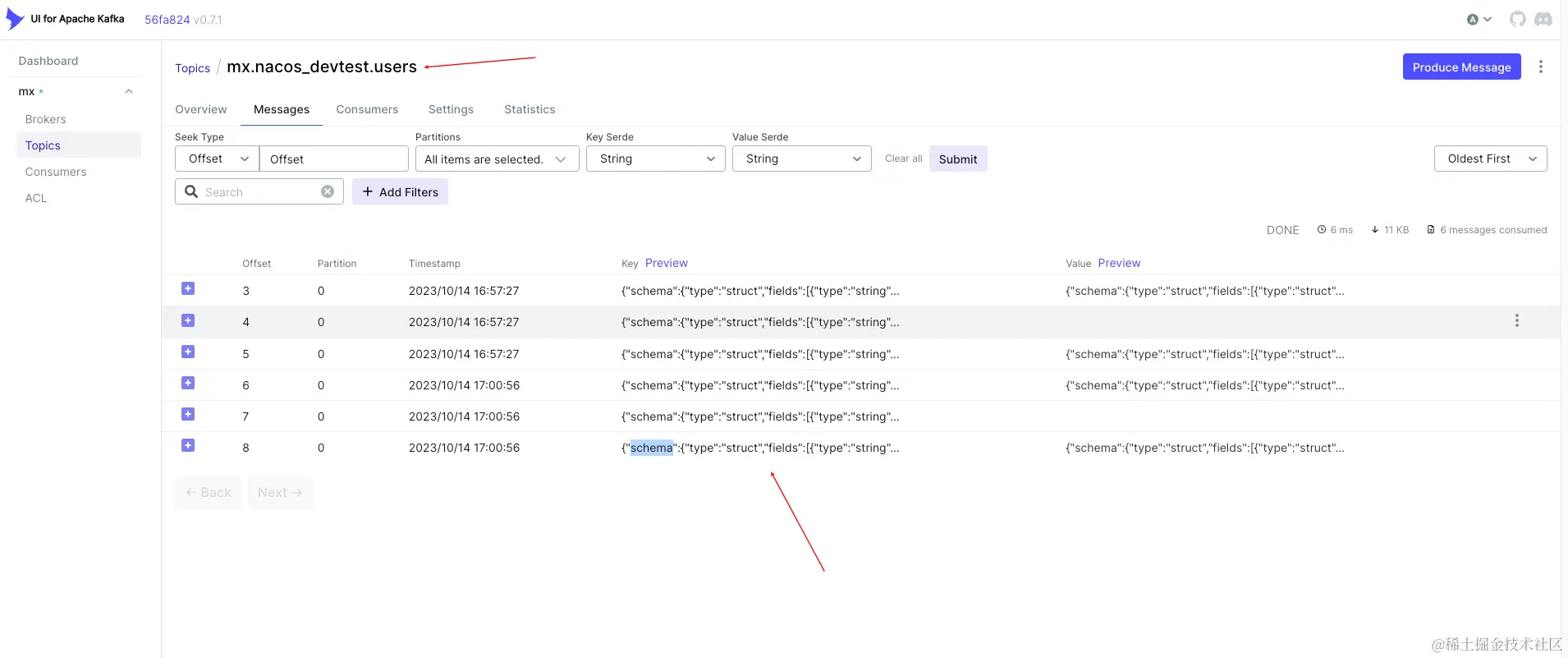Open the user account menu in header
The width and height of the screenshot is (1568, 658).
point(1479,20)
